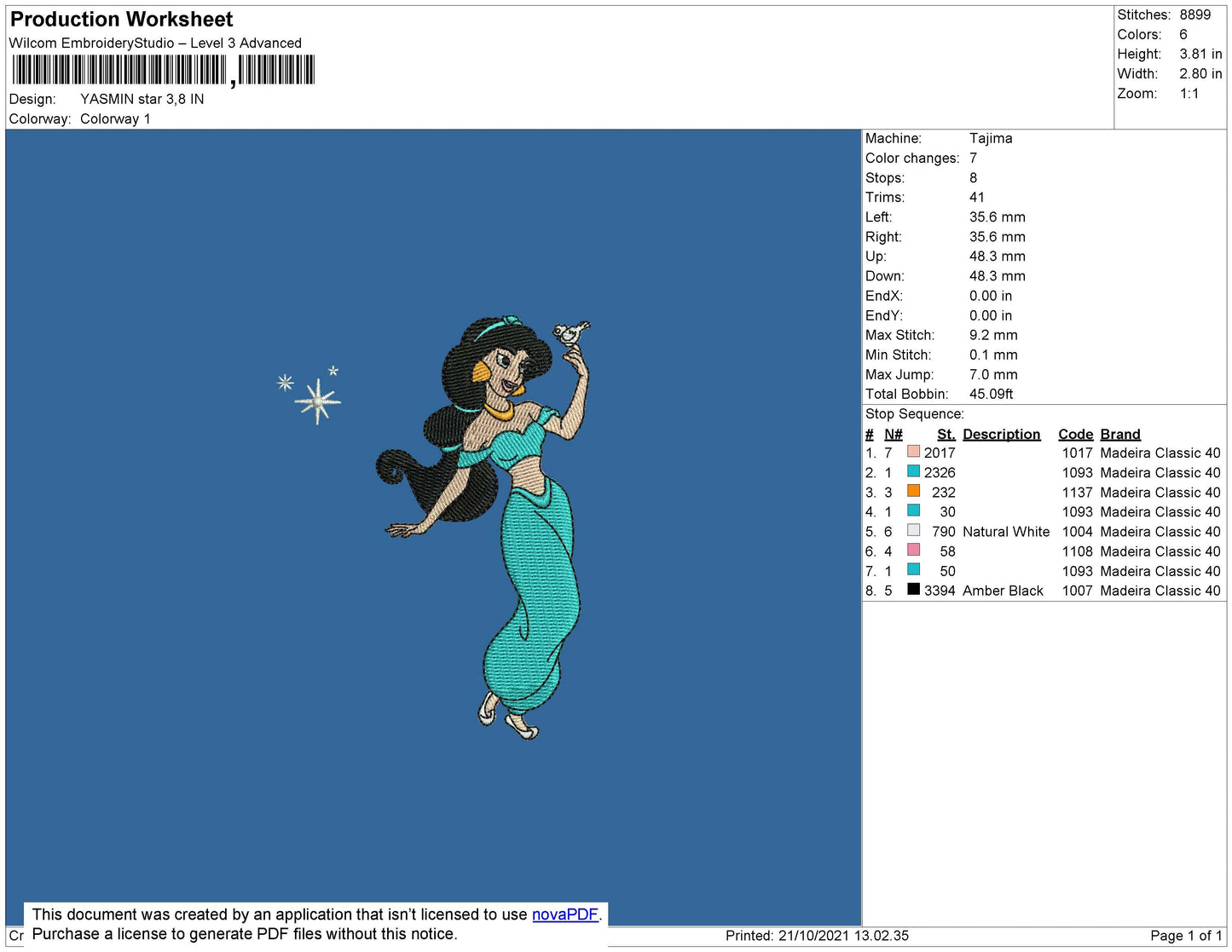Click the Right margin value

pos(998,236)
